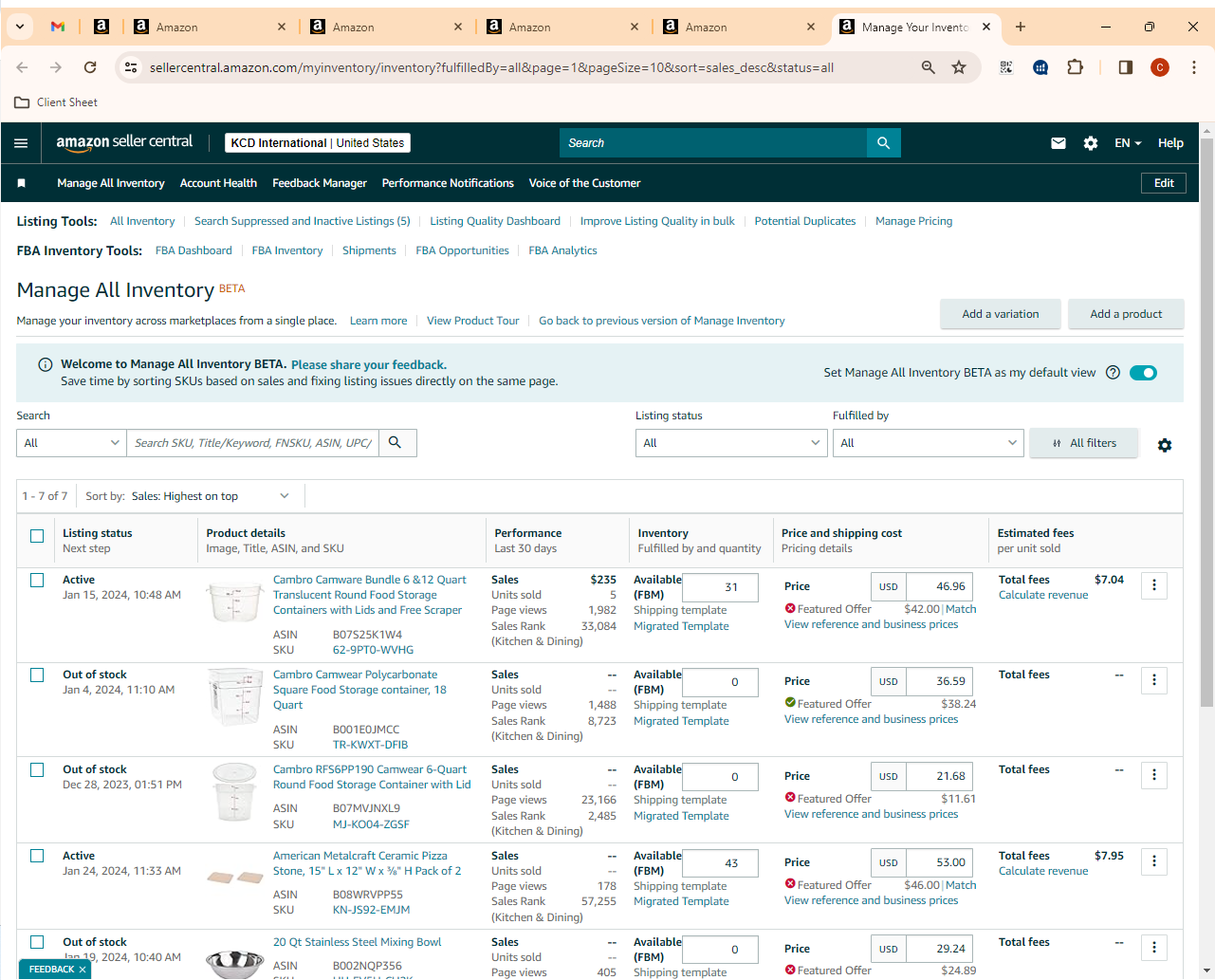Open table preferences gear icon
The width and height of the screenshot is (1215, 980).
tap(1165, 445)
